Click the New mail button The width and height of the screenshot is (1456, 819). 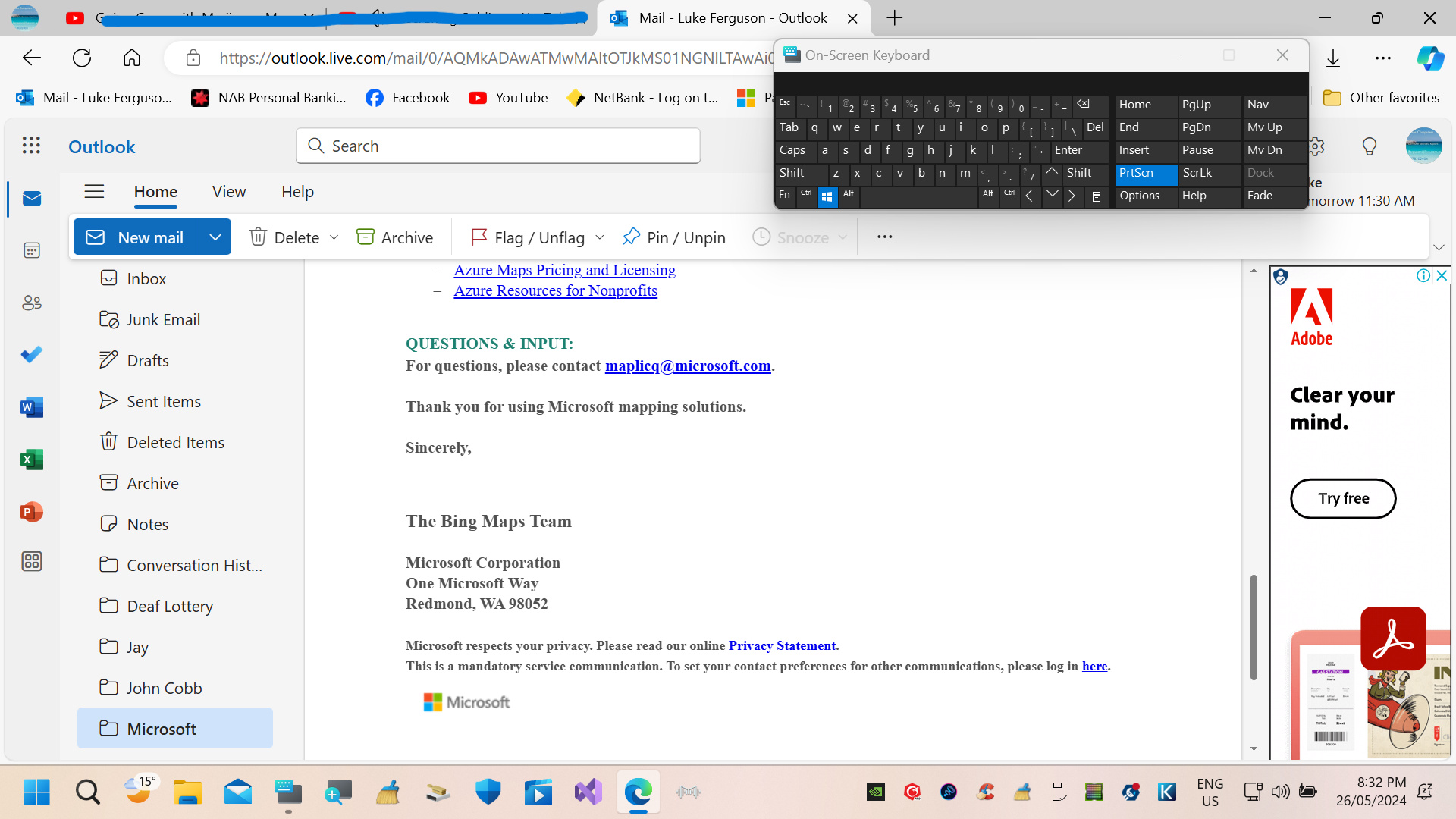(136, 237)
